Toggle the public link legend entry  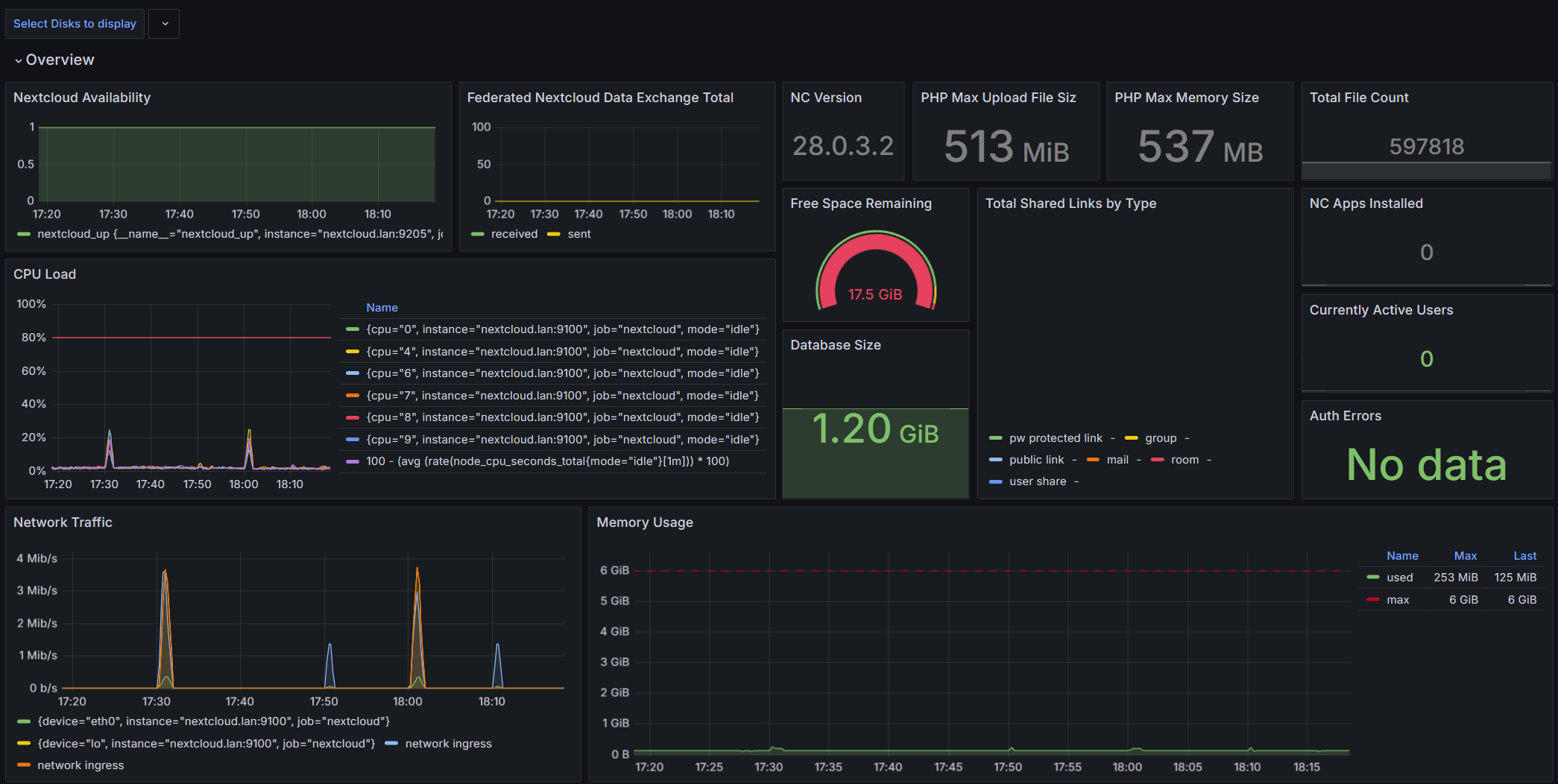[x=1036, y=460]
